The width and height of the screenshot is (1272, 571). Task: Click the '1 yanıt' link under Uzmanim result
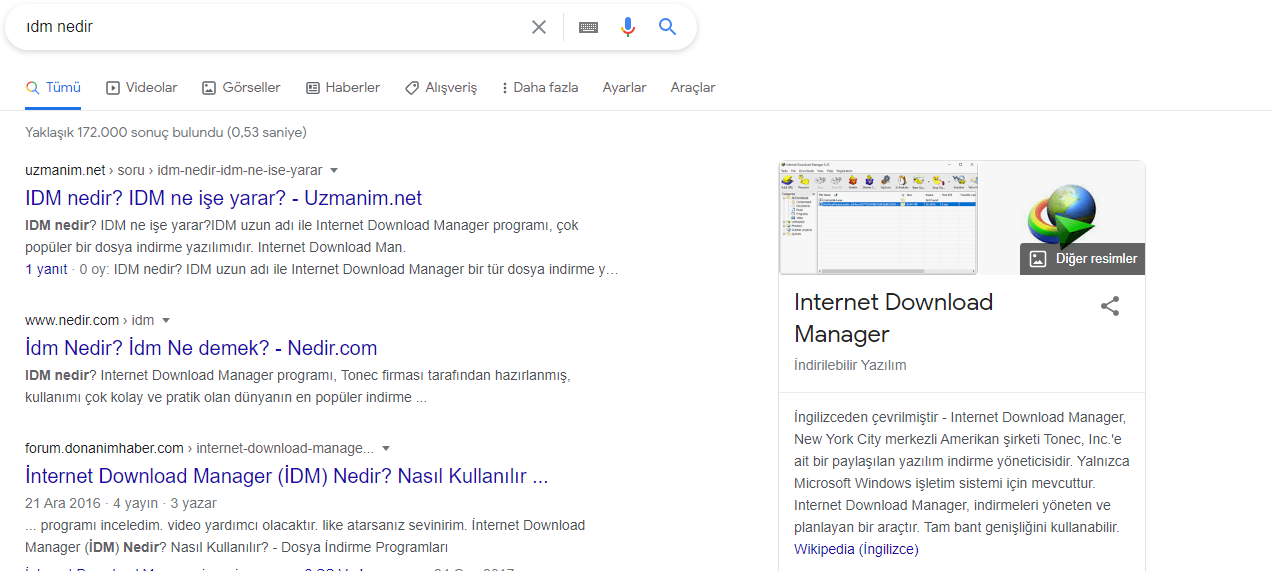tap(46, 270)
